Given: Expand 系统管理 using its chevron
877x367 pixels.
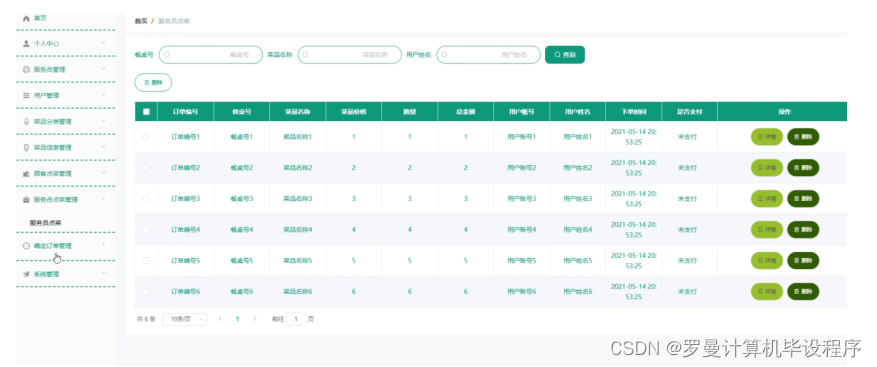Looking at the screenshot, I should click(x=103, y=274).
